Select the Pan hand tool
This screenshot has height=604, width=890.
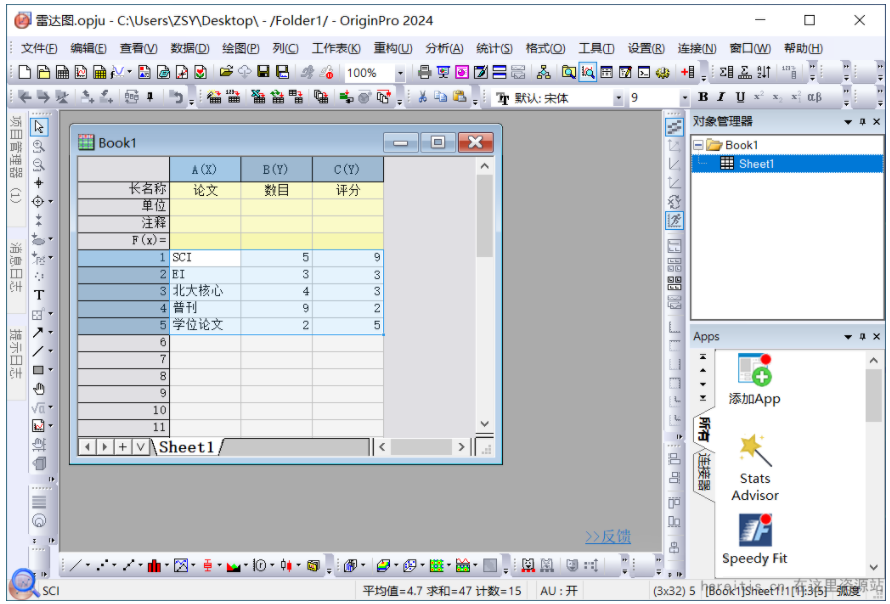point(39,389)
